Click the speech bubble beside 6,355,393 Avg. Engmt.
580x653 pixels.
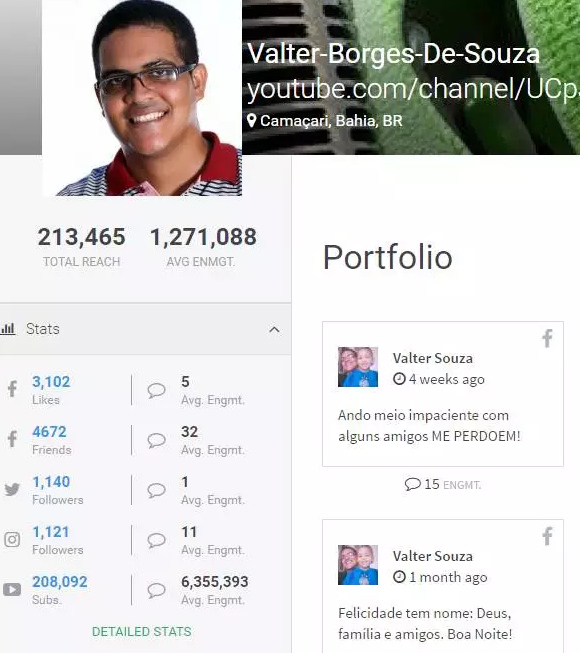156,590
